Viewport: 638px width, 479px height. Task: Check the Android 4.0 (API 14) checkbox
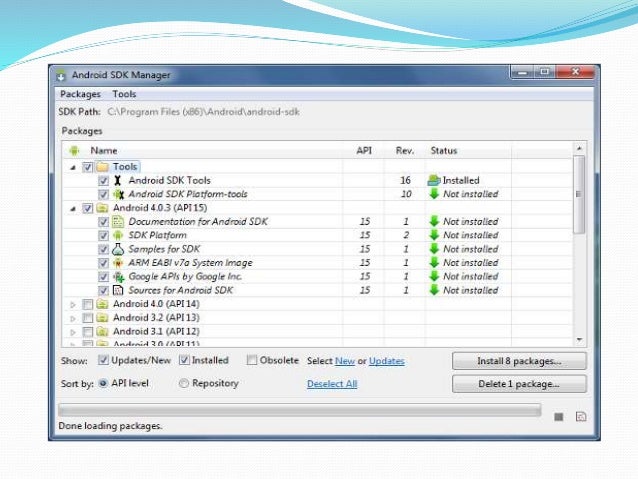(87, 304)
